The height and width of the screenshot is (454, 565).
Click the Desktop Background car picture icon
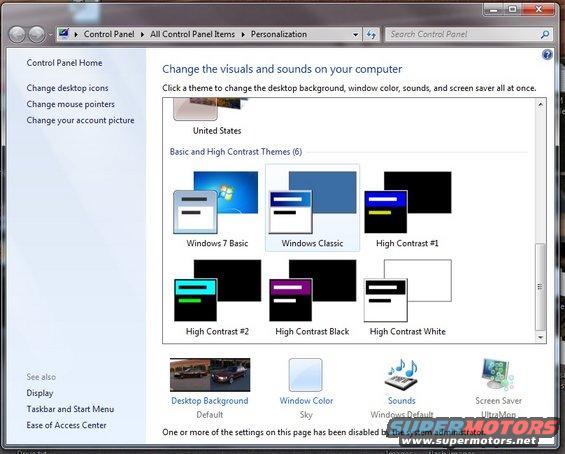(210, 375)
